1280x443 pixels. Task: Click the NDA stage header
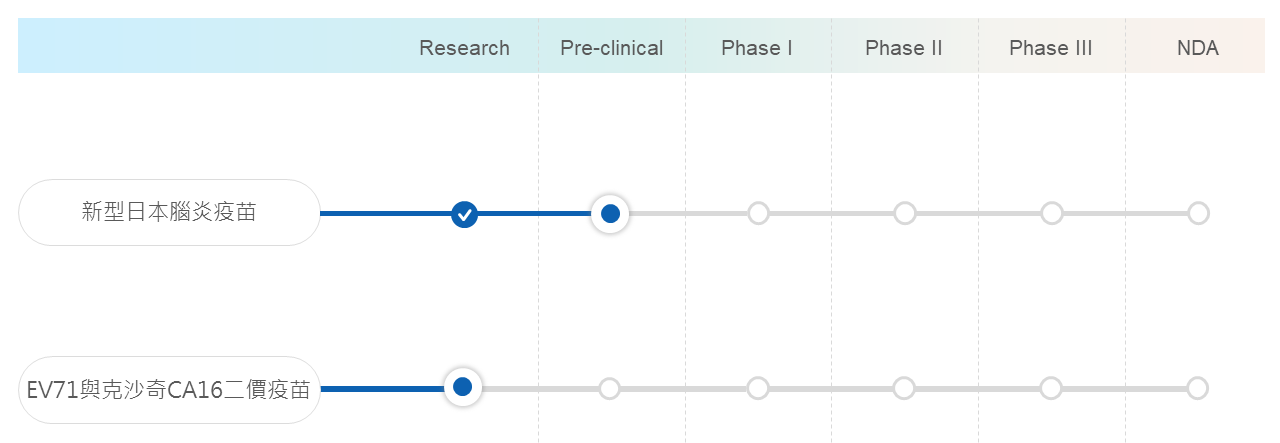(1198, 48)
